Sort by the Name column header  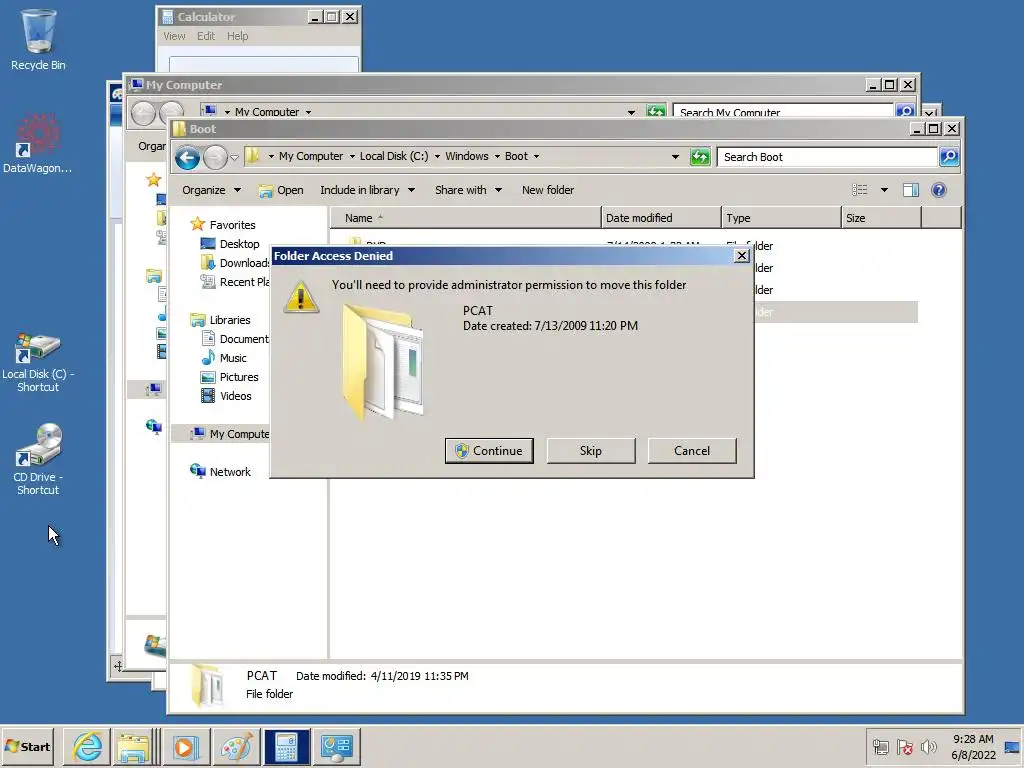(466, 217)
